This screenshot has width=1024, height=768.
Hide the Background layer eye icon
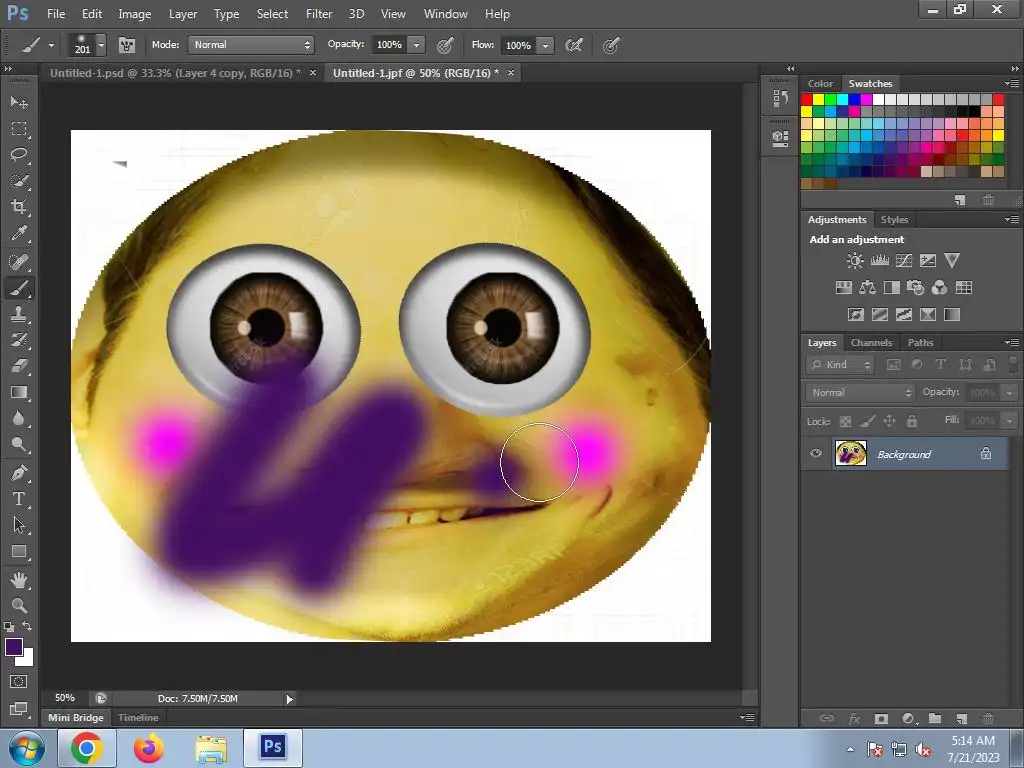816,453
